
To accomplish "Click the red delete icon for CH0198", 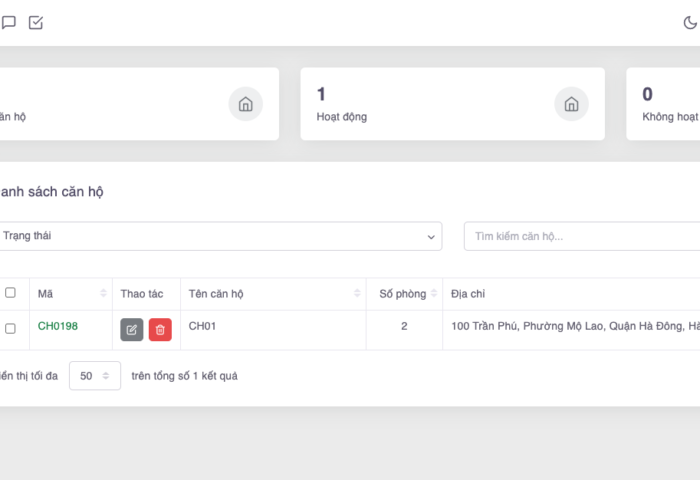I will point(160,330).
